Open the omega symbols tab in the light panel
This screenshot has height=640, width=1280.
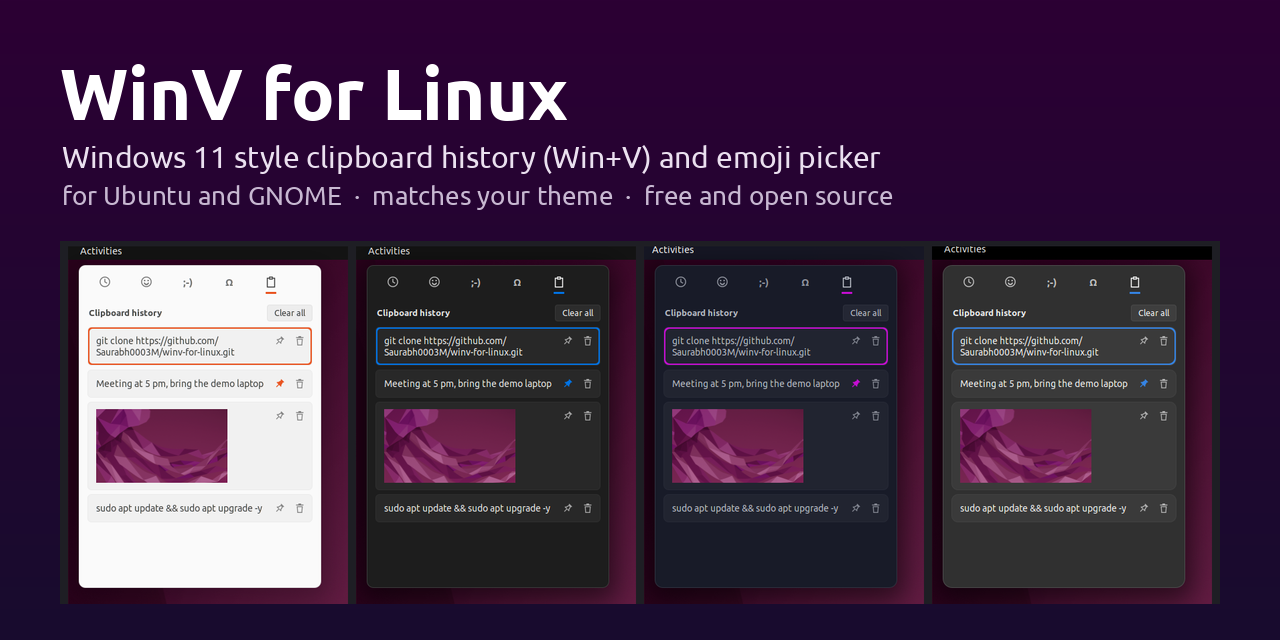(x=229, y=284)
